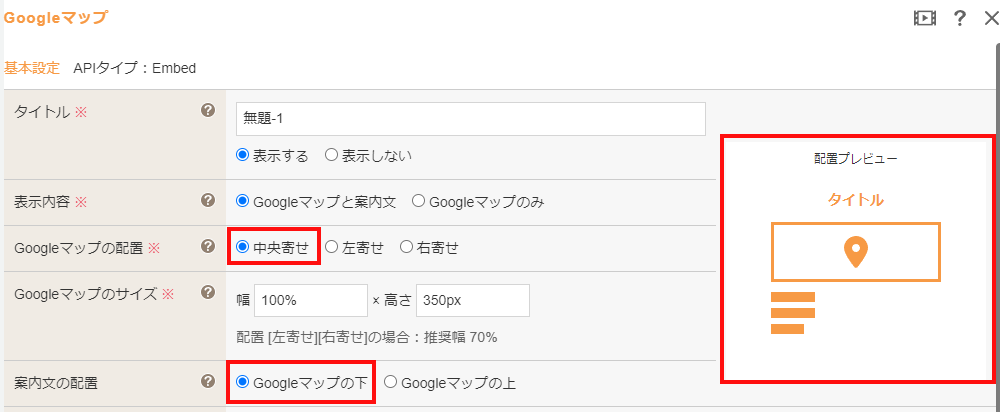The width and height of the screenshot is (1000, 412).
Task: Click help icon next to Googleマップのサイズ
Action: 207,292
